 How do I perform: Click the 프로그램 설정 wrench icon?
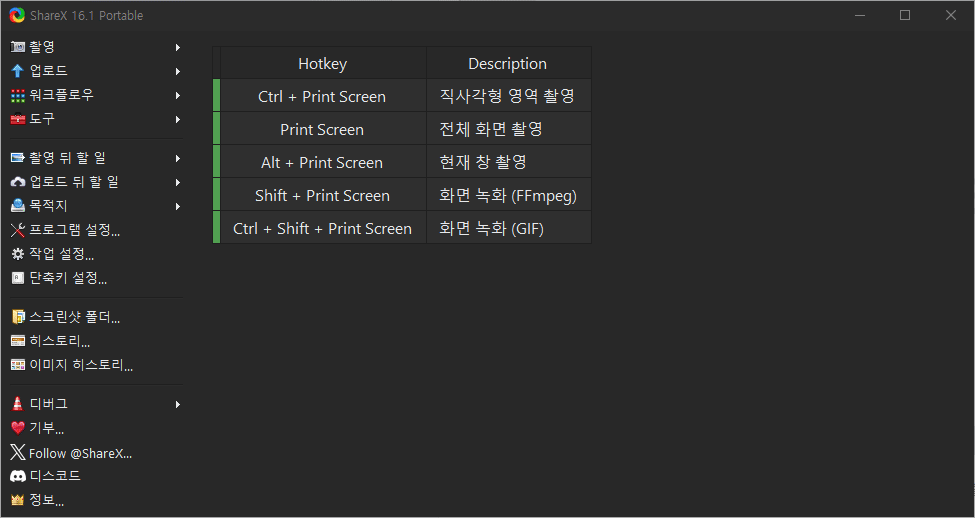coord(18,230)
